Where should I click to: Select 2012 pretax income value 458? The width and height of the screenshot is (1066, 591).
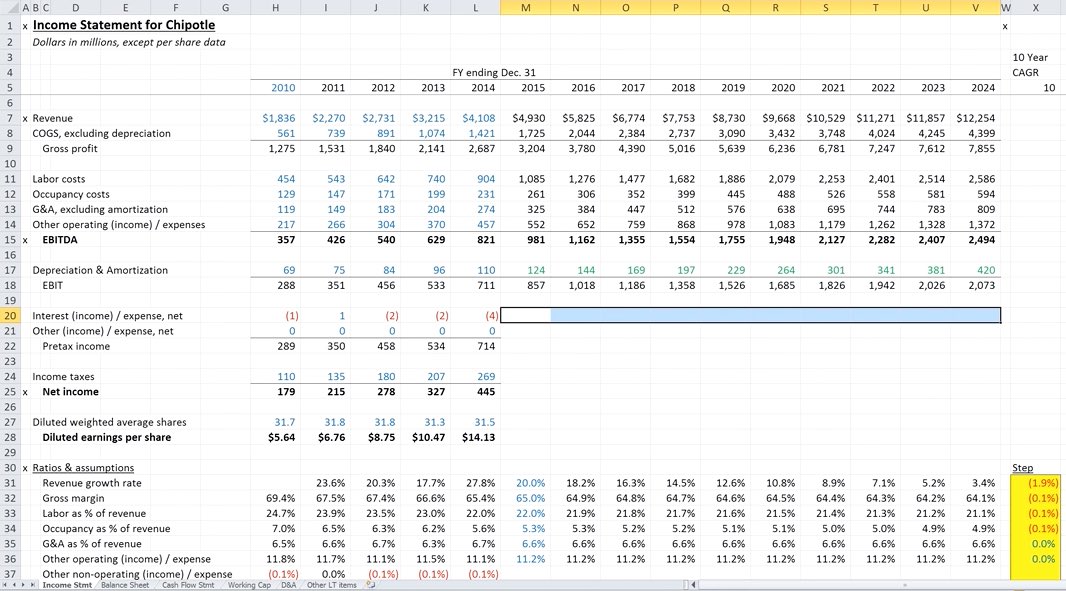pyautogui.click(x=385, y=346)
